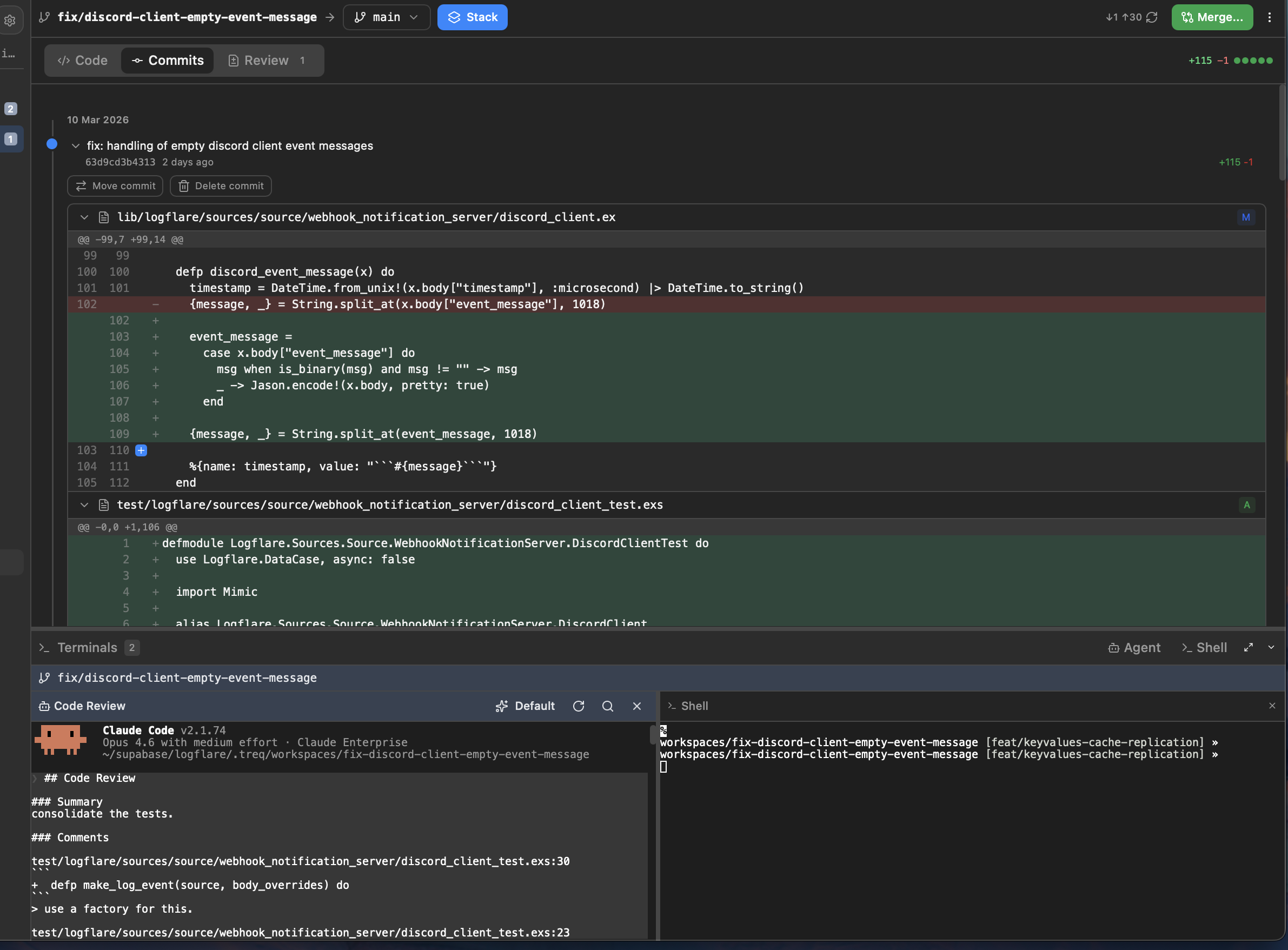Switch to the Review tab
1288x950 pixels.
click(x=267, y=61)
